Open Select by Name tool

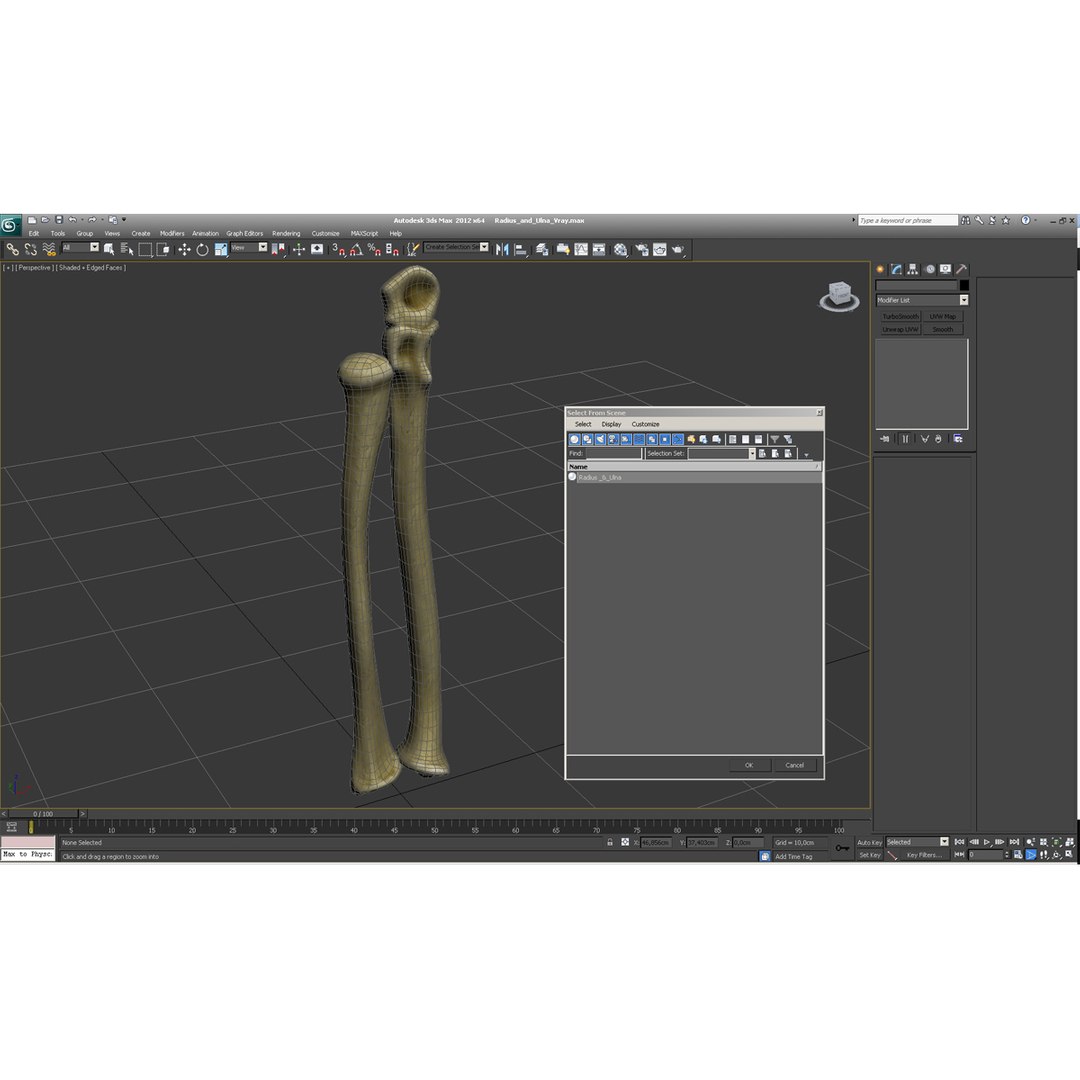(x=127, y=249)
